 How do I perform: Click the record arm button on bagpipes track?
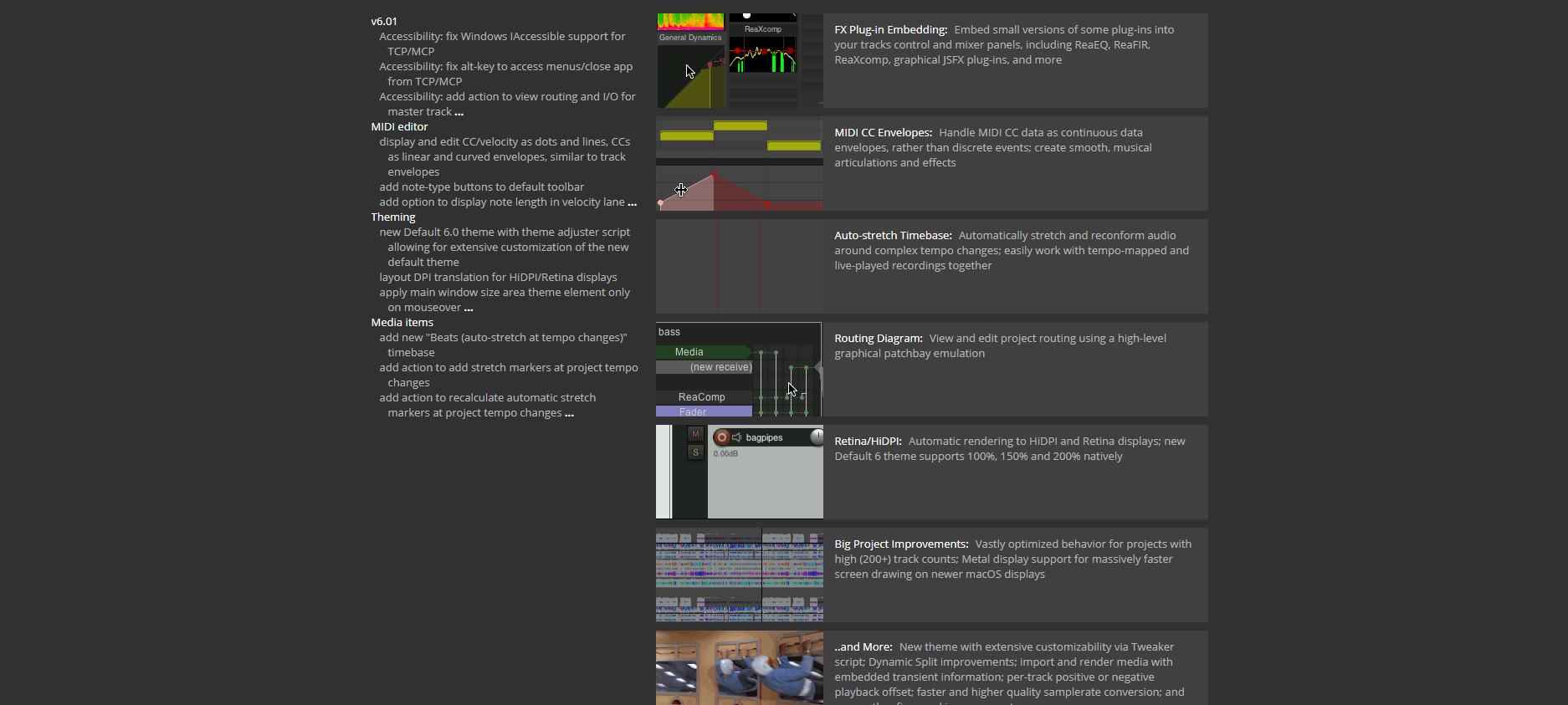(x=722, y=437)
